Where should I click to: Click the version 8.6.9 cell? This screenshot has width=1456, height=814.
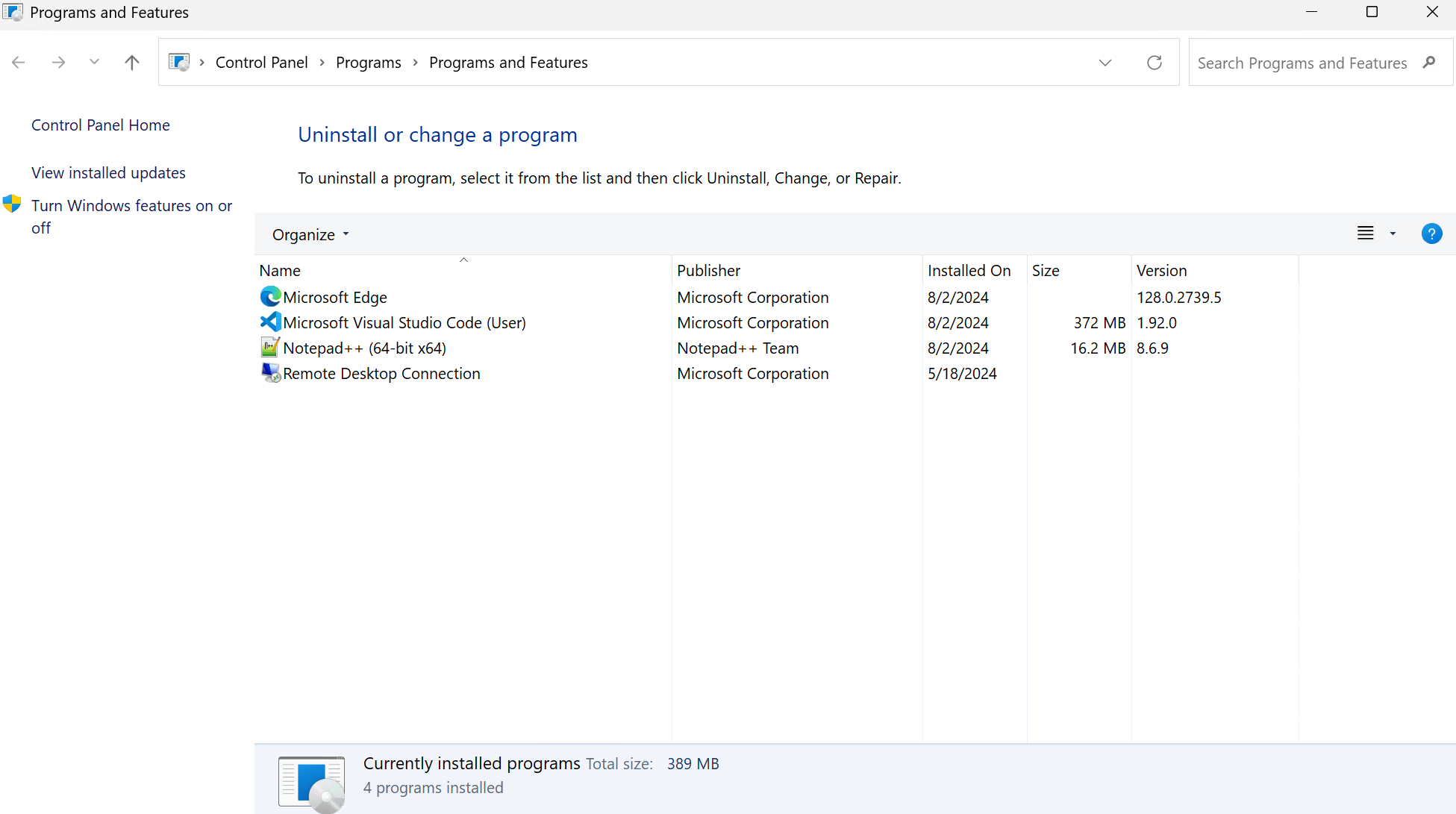(1152, 348)
